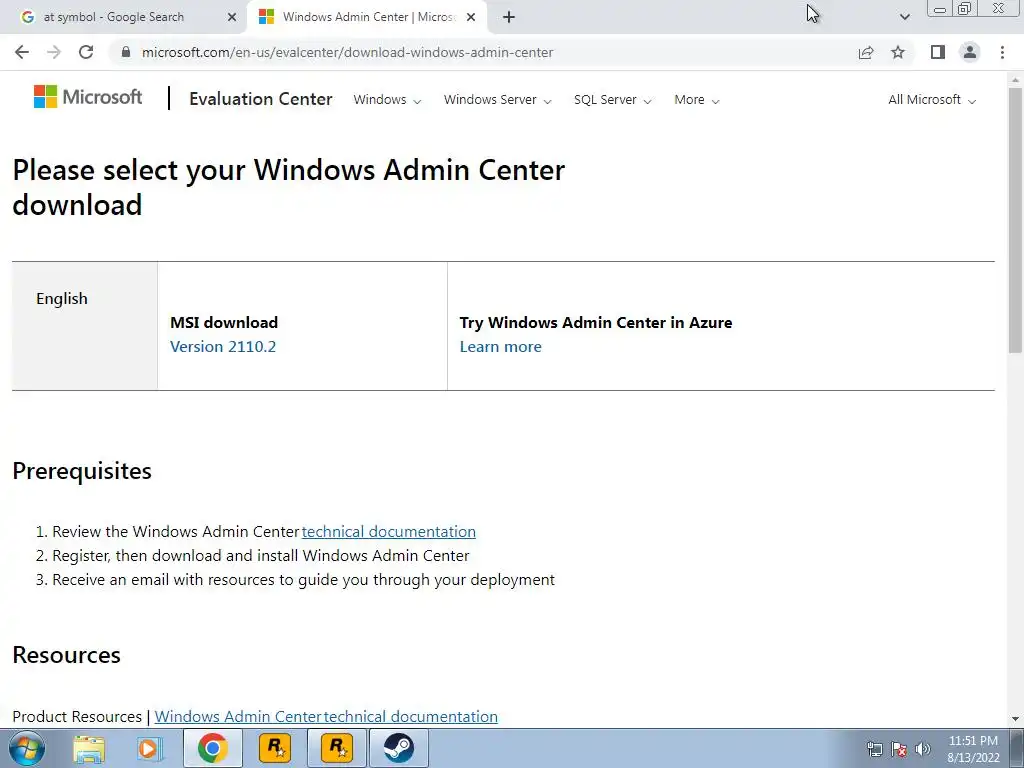Open Windows Start menu
Viewport: 1024px width, 768px height.
(x=27, y=748)
